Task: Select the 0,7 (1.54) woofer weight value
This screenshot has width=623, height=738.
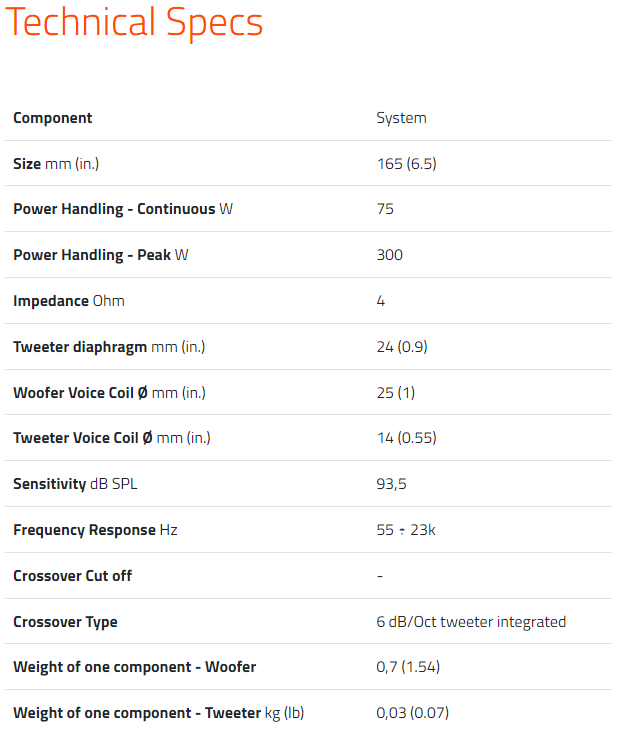Action: click(x=408, y=667)
